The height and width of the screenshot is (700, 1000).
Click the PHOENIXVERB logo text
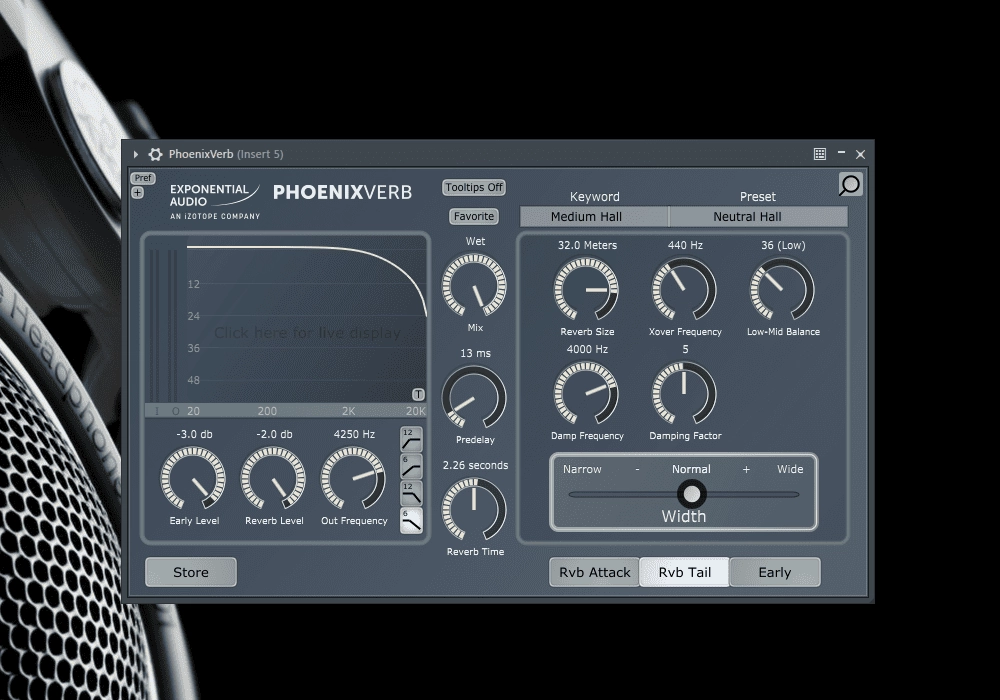click(x=342, y=193)
